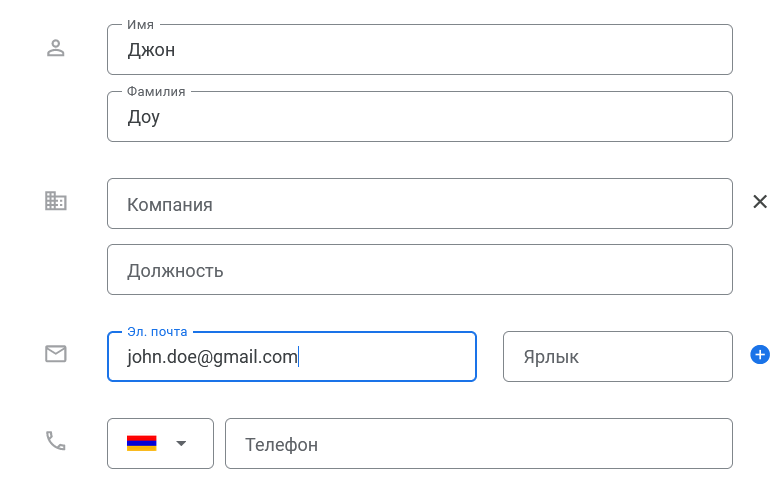Click into the Компания field
Screen dimensions: 782x483
tap(419, 204)
